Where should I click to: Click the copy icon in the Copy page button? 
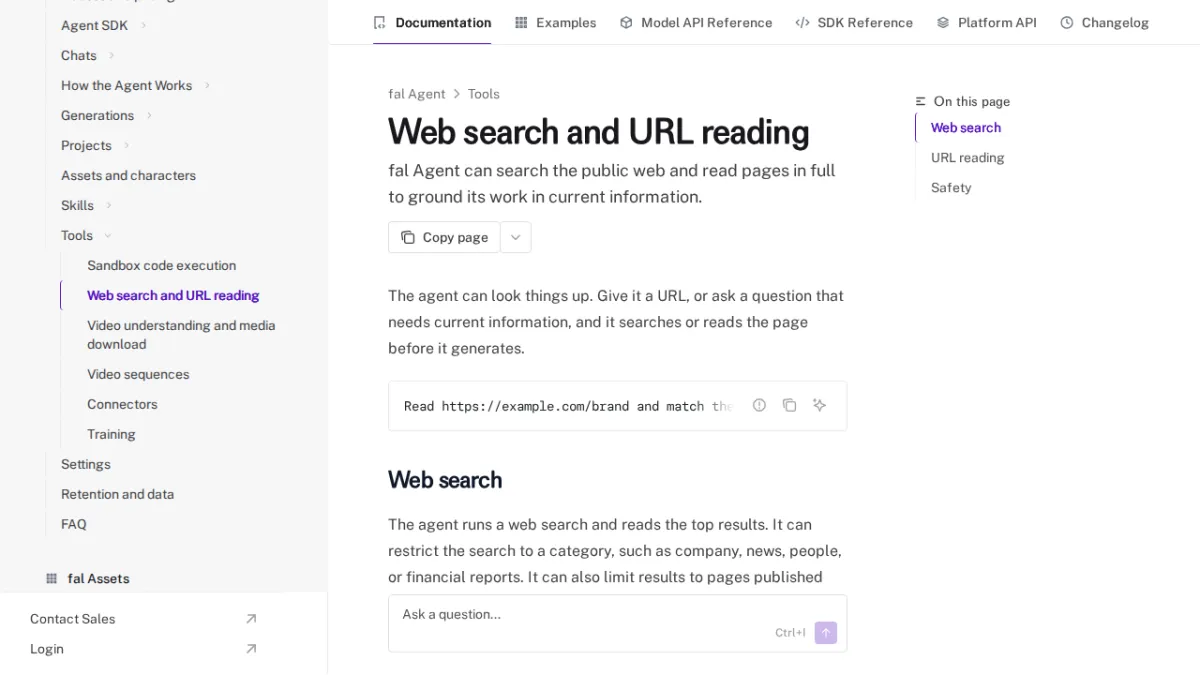(408, 237)
